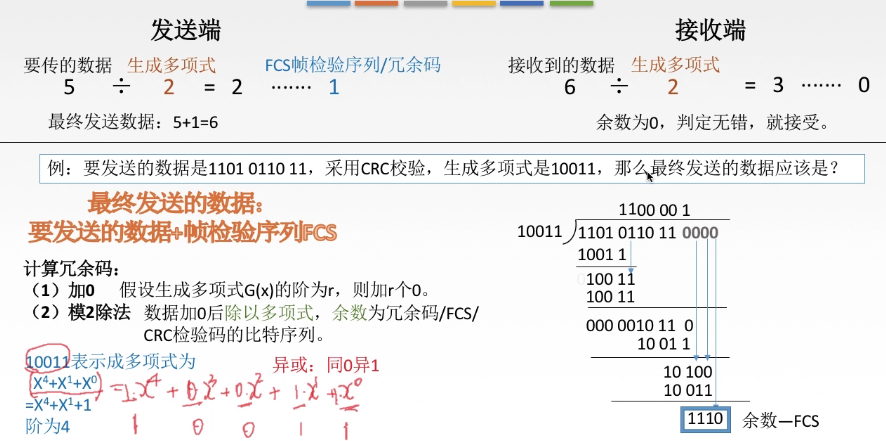
Task: Select the FCS帧检验序列/冗余码 label
Action: pos(353,65)
